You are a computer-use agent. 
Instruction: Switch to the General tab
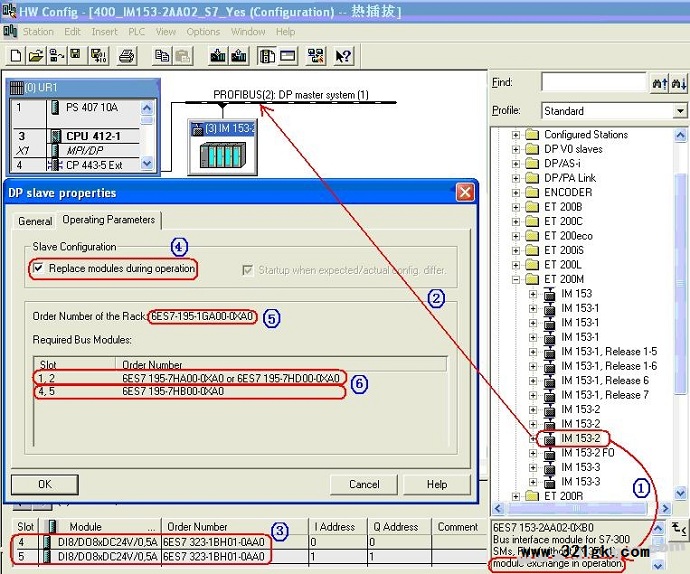35,221
